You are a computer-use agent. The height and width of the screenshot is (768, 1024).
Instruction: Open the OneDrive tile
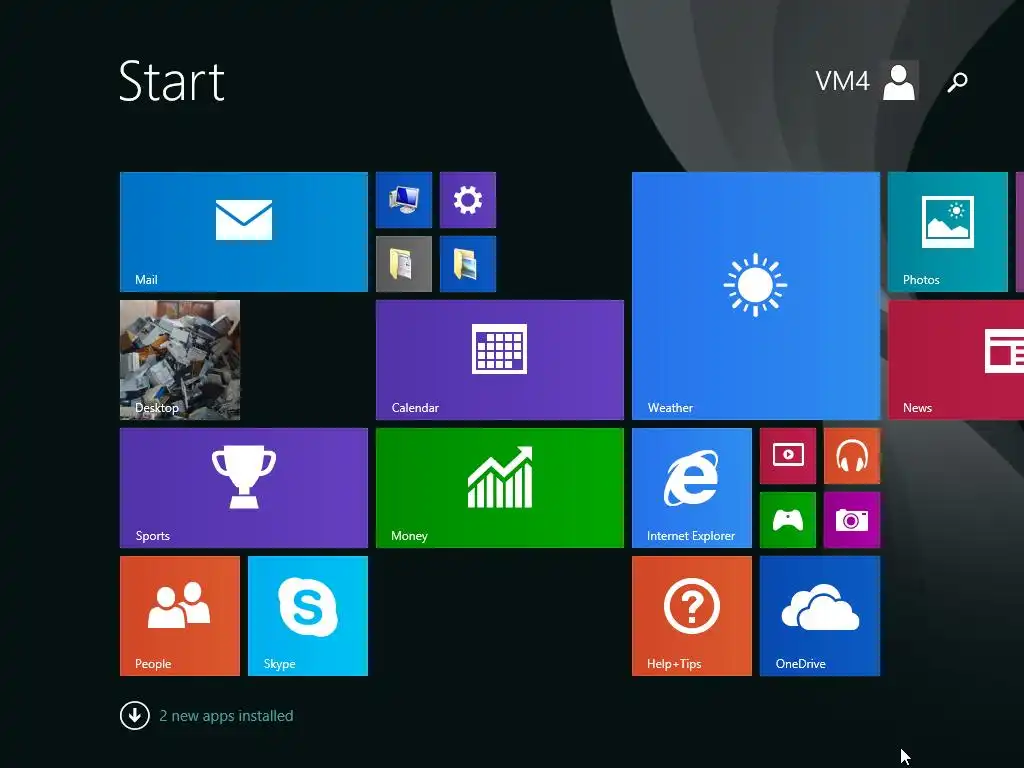820,616
